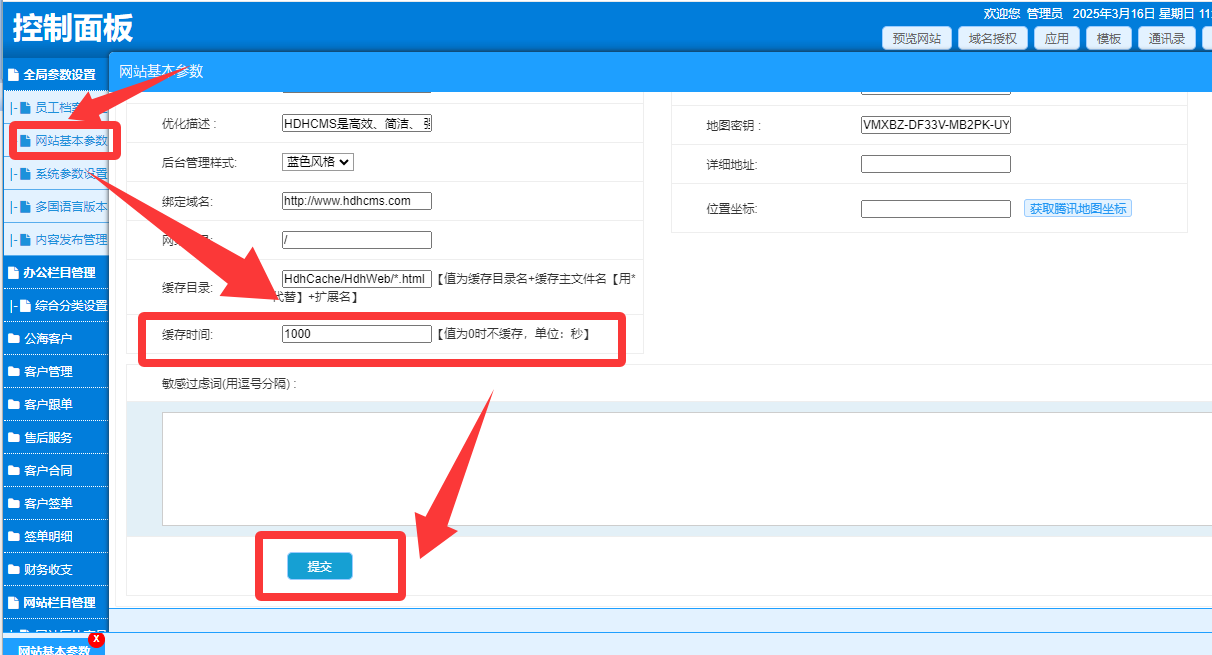The width and height of the screenshot is (1212, 655).
Task: Open the 签单明细 menu item
Action: [48, 537]
